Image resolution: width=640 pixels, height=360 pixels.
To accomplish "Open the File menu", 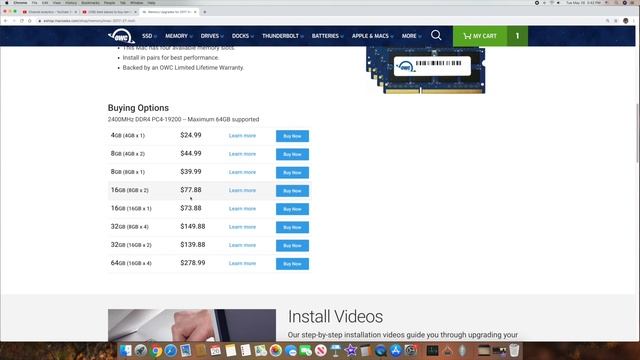I will 34,2.
